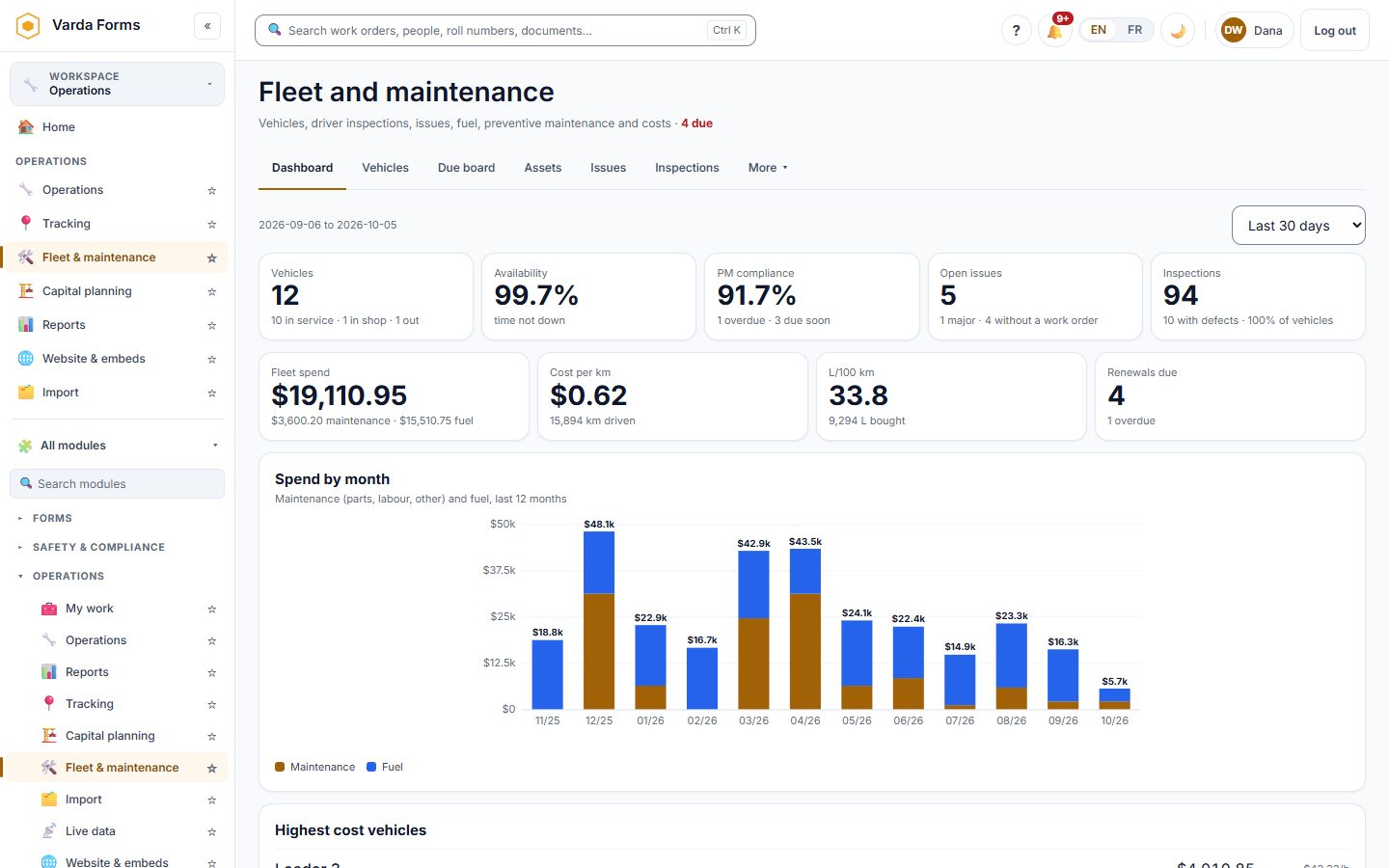Click the Log out button
The width and height of the screenshot is (1389, 868).
(1335, 30)
